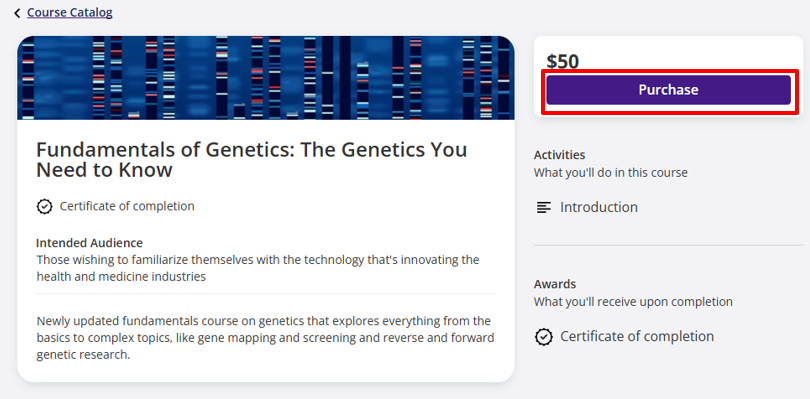
Task: Click the $50 price label
Action: click(x=563, y=62)
